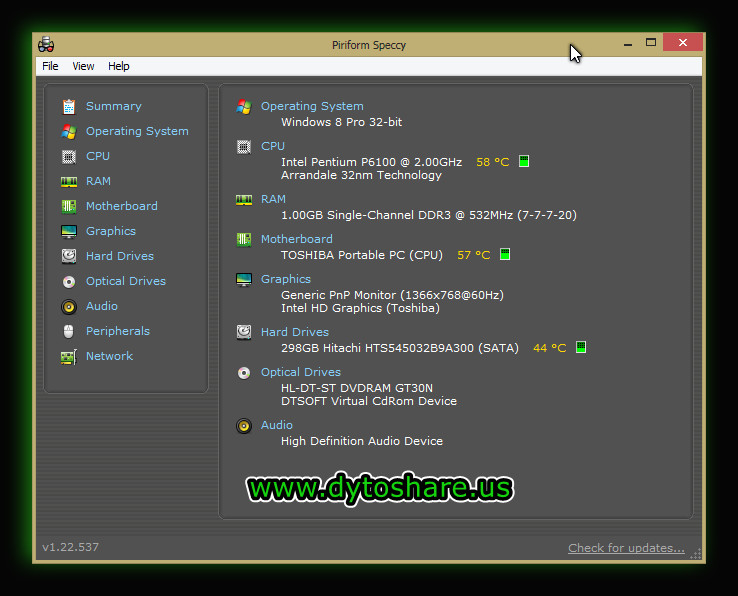Click the Graphics monitor icon in summary panel

point(244,280)
